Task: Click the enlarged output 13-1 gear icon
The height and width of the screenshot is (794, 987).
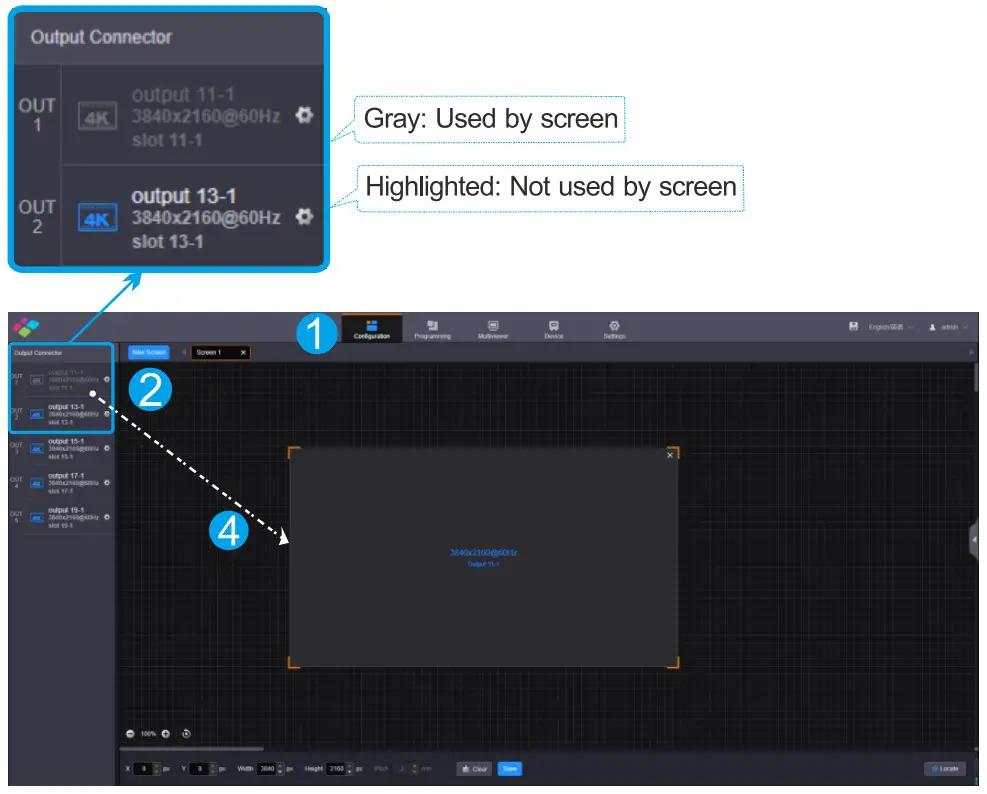Action: click(x=305, y=217)
